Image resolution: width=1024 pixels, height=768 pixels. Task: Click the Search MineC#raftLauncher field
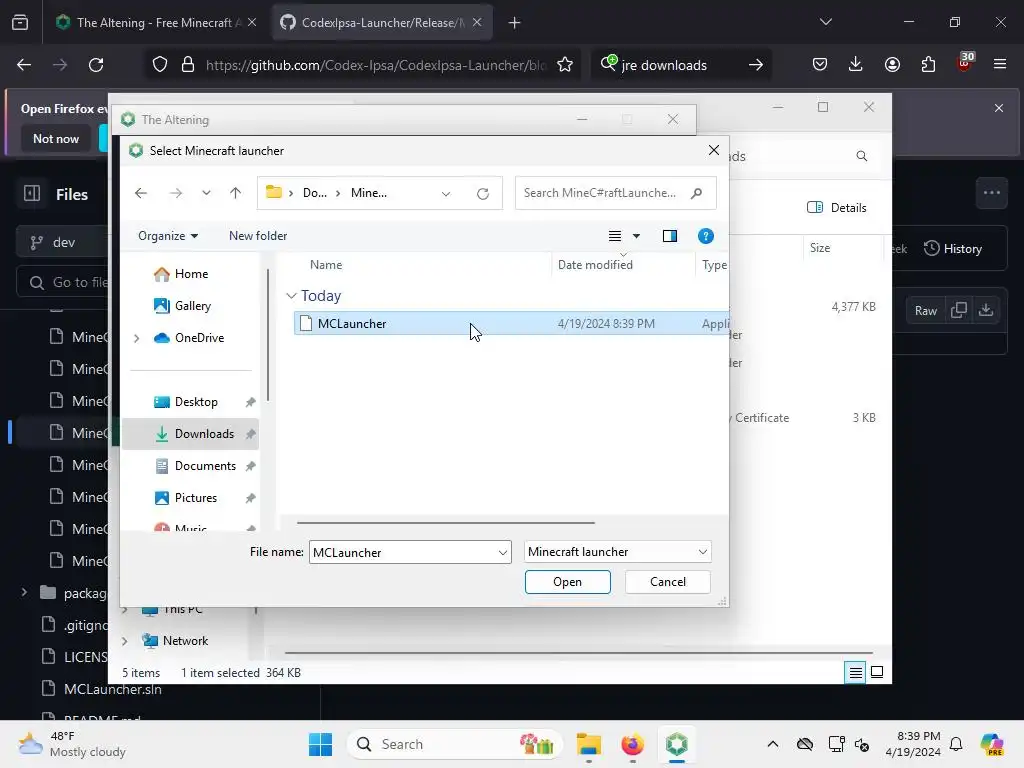tap(615, 193)
